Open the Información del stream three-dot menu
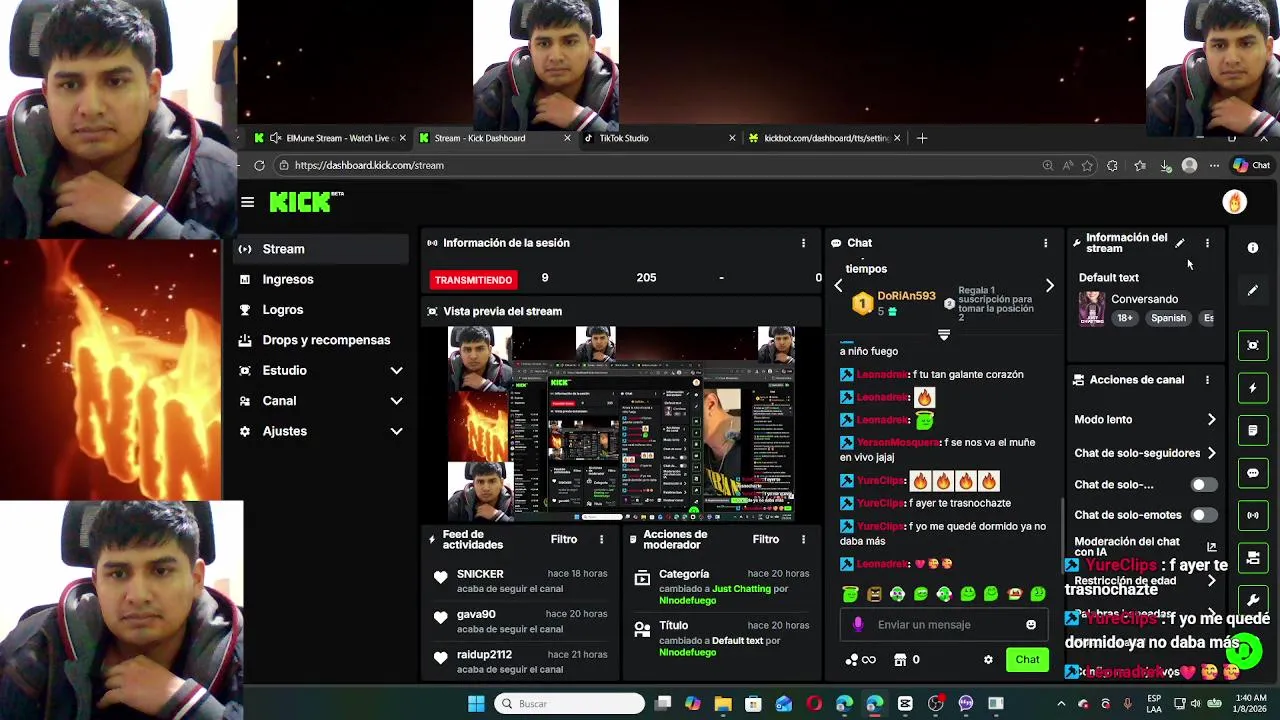 tap(1207, 243)
